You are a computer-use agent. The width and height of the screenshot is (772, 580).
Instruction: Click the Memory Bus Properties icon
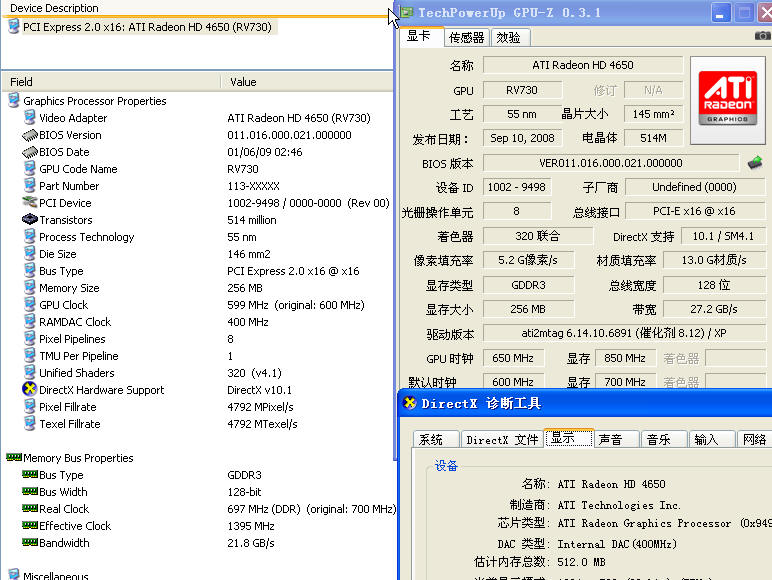14,457
